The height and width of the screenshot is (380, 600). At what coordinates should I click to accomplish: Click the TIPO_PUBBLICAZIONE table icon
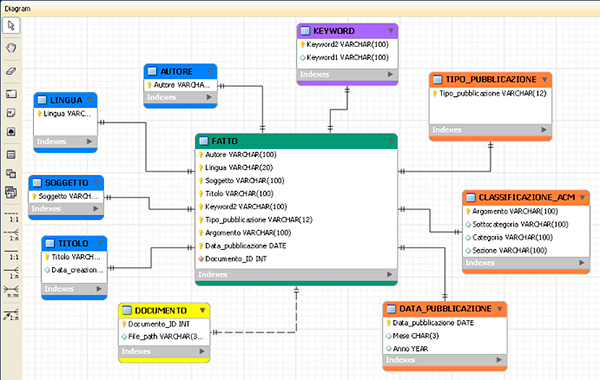tap(437, 80)
